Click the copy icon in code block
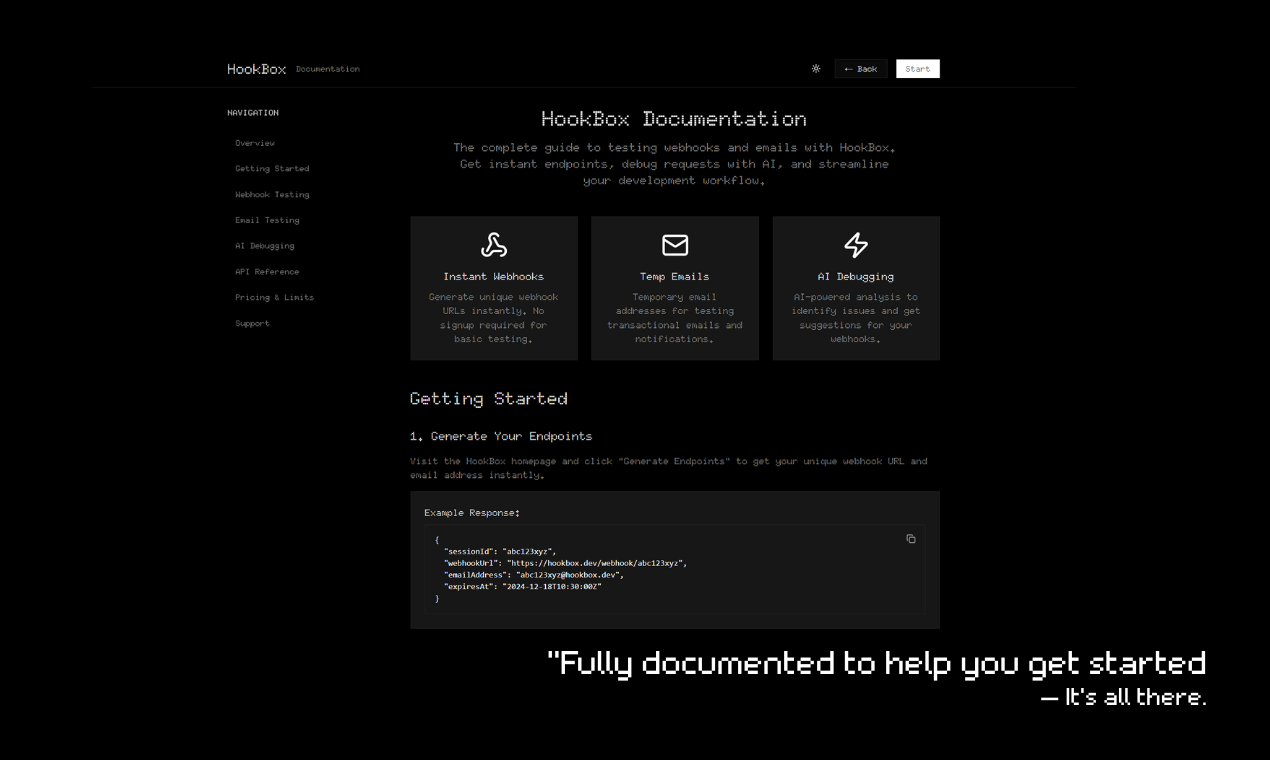Image resolution: width=1270 pixels, height=760 pixels. tap(910, 539)
